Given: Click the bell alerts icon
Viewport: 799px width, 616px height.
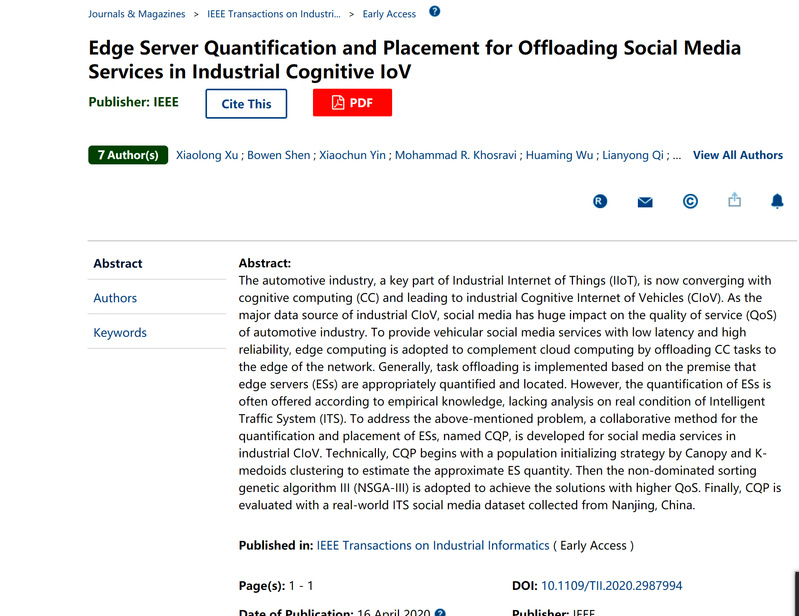Looking at the screenshot, I should tap(777, 201).
